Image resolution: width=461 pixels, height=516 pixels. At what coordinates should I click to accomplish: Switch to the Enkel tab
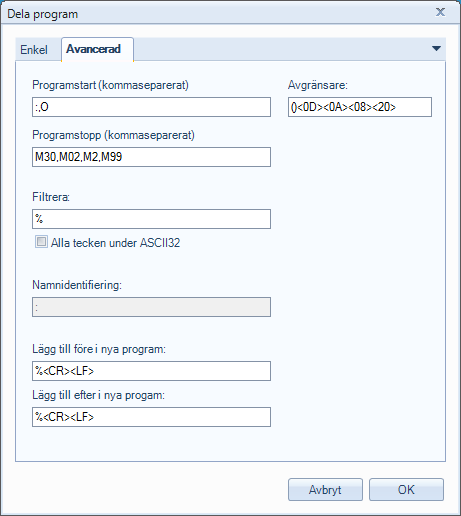(x=34, y=50)
